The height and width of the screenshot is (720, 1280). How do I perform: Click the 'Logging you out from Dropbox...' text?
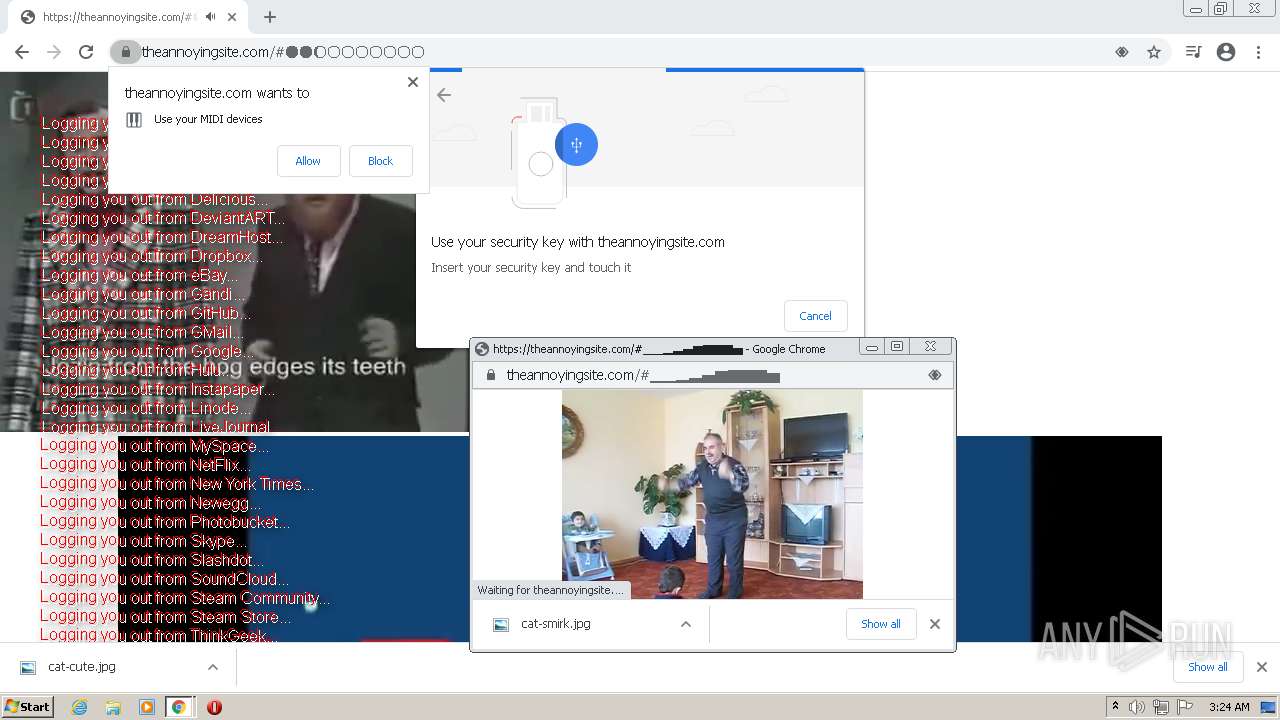[152, 256]
